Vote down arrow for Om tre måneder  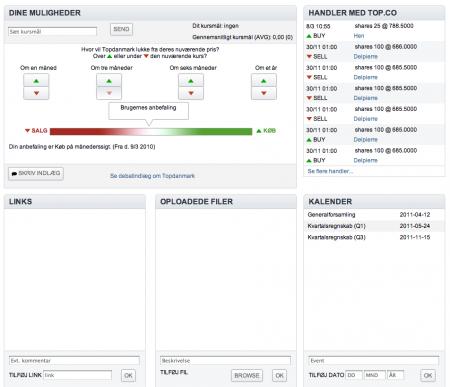coord(109,93)
